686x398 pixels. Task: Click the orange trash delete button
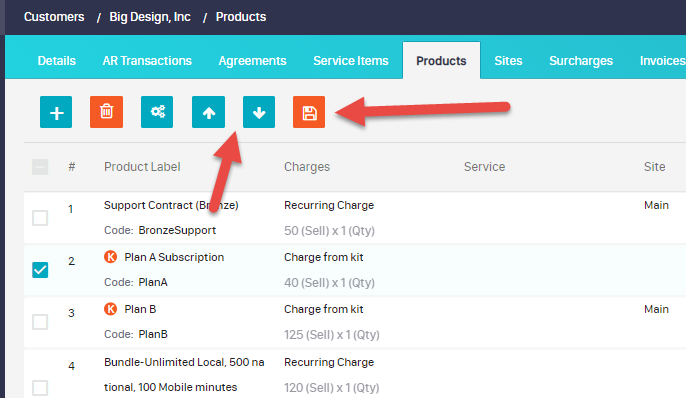(106, 112)
